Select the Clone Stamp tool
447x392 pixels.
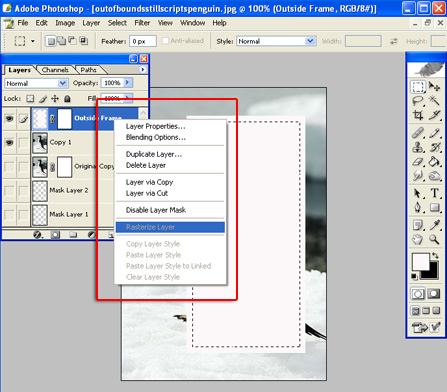418,147
